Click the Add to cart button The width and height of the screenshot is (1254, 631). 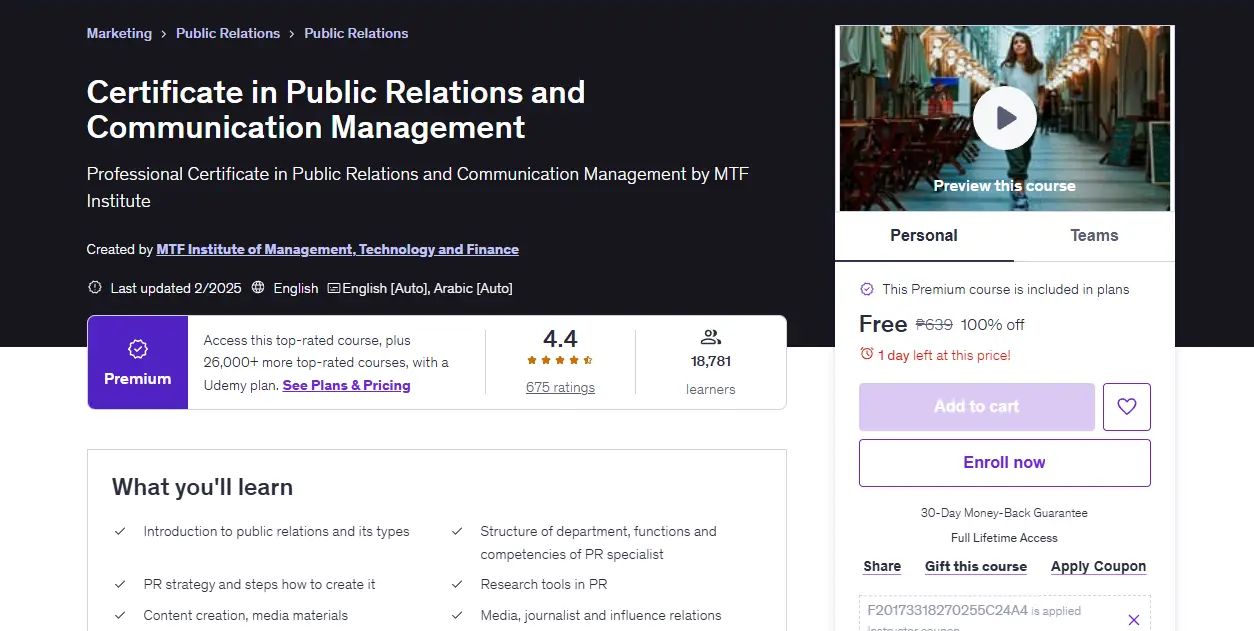(977, 407)
